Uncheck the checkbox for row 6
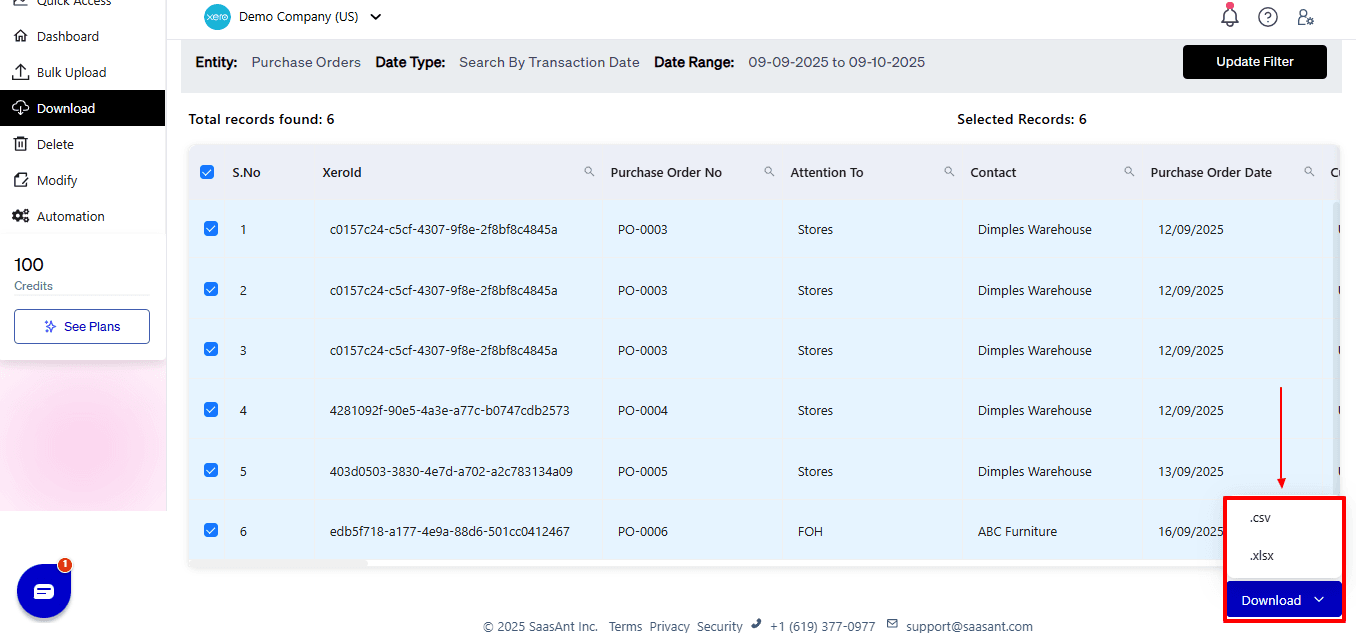 point(211,531)
